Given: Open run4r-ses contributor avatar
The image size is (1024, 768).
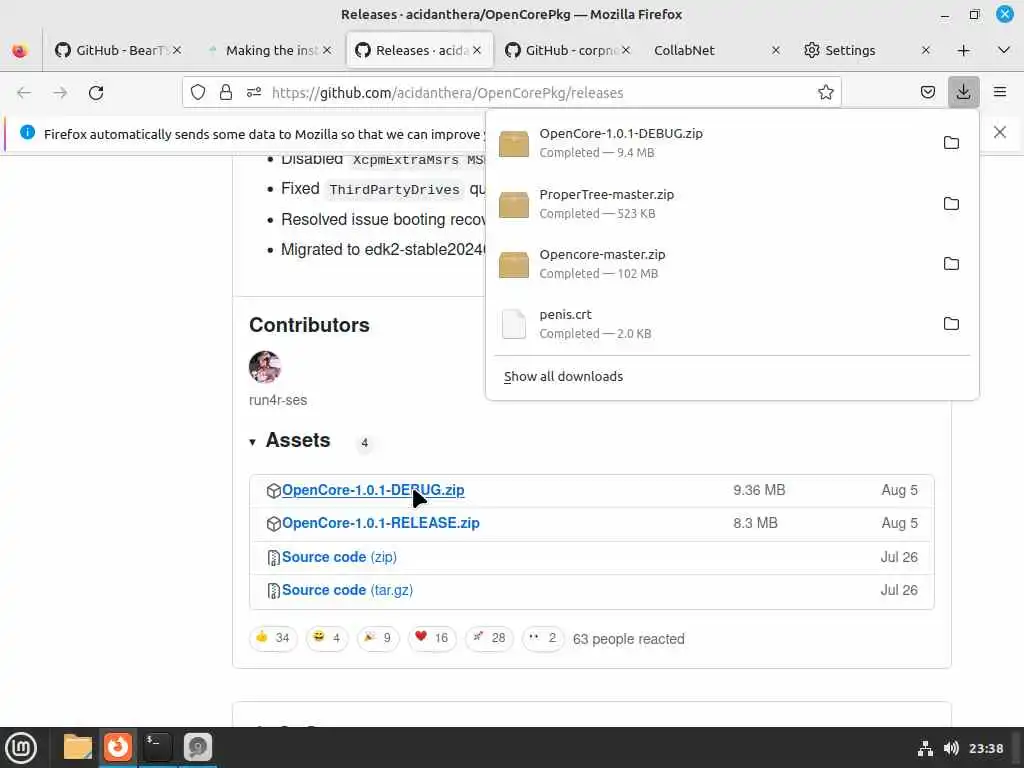Looking at the screenshot, I should [x=264, y=366].
